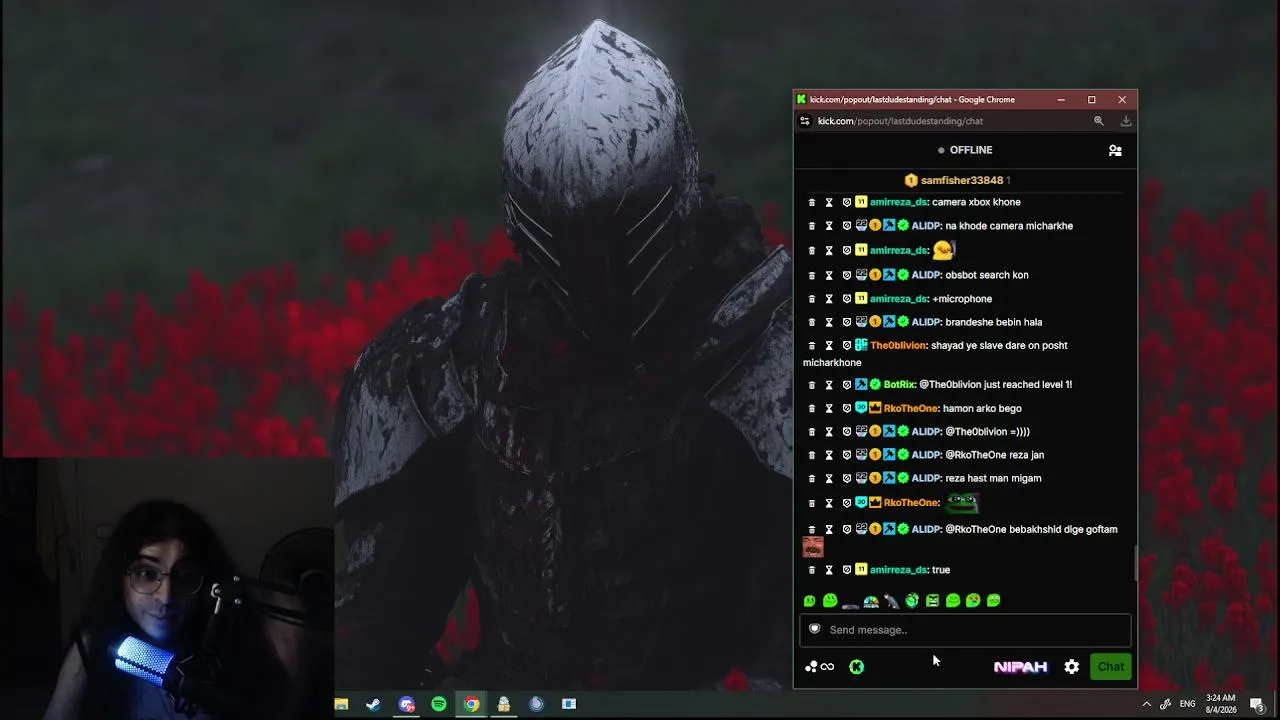Switch input language via ENG indicator
Viewport: 1280px width, 720px height.
click(1187, 704)
